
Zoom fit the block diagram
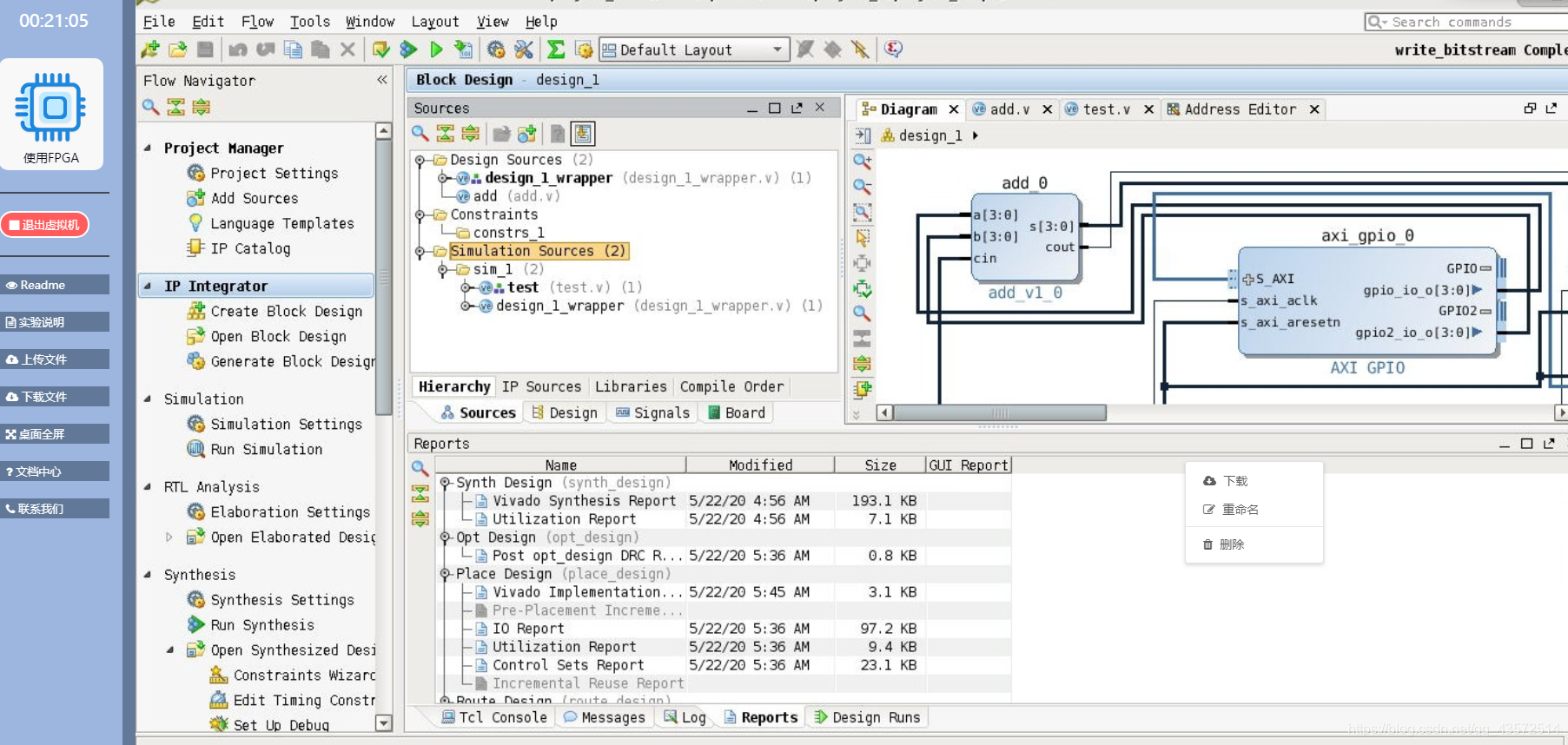click(x=862, y=211)
